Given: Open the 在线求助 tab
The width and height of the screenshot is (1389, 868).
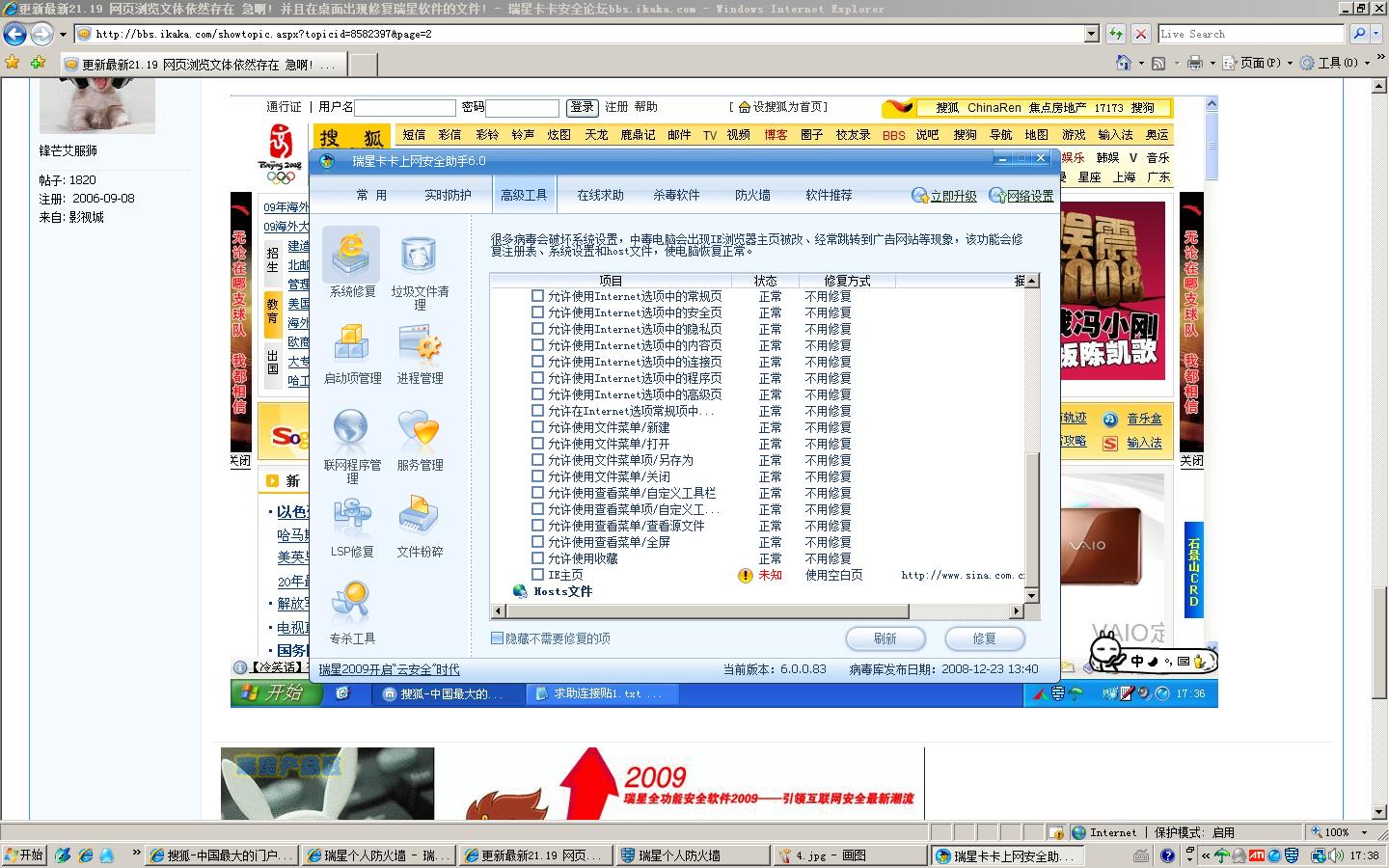Looking at the screenshot, I should [x=600, y=195].
